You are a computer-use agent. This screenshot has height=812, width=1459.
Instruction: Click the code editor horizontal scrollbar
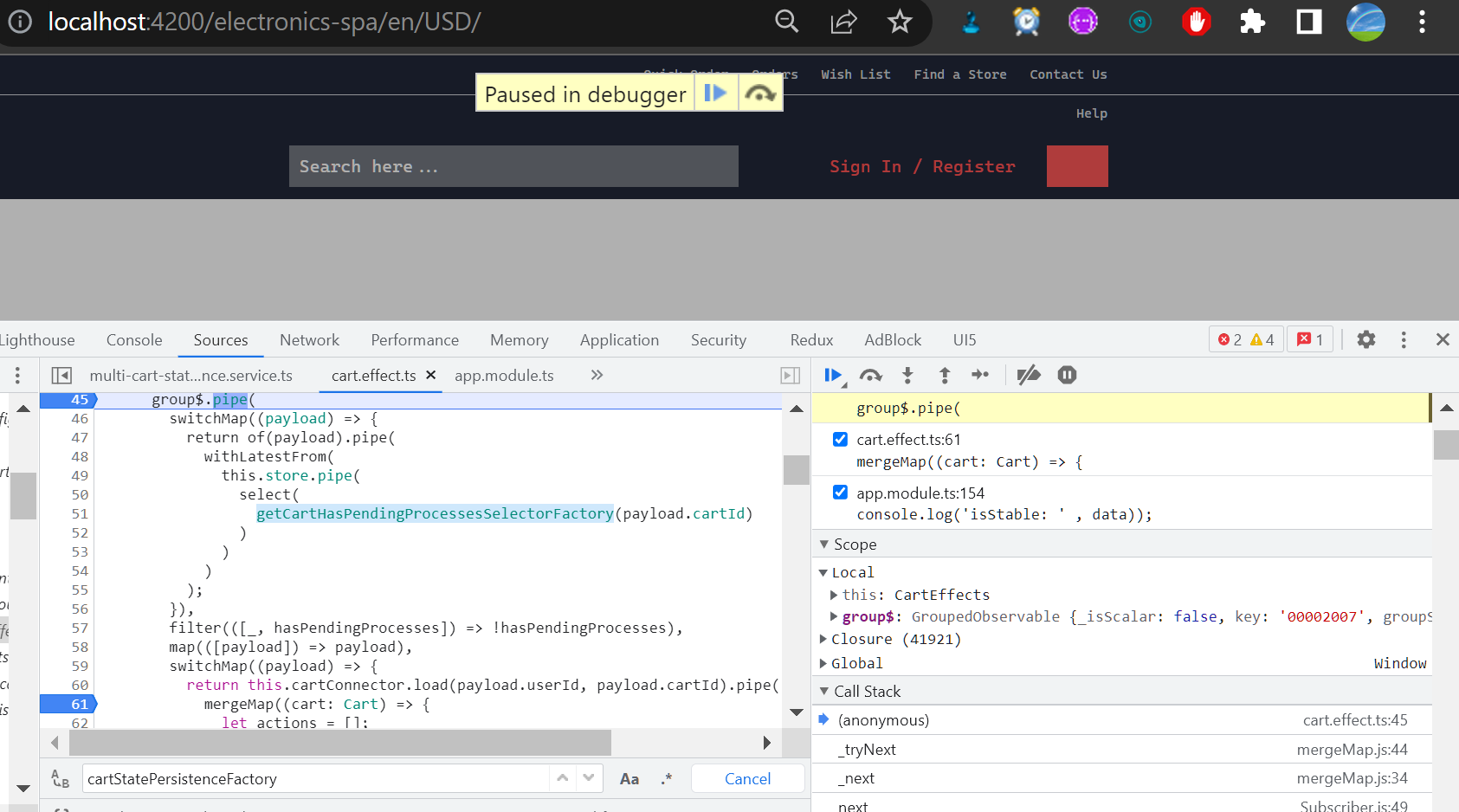point(340,742)
